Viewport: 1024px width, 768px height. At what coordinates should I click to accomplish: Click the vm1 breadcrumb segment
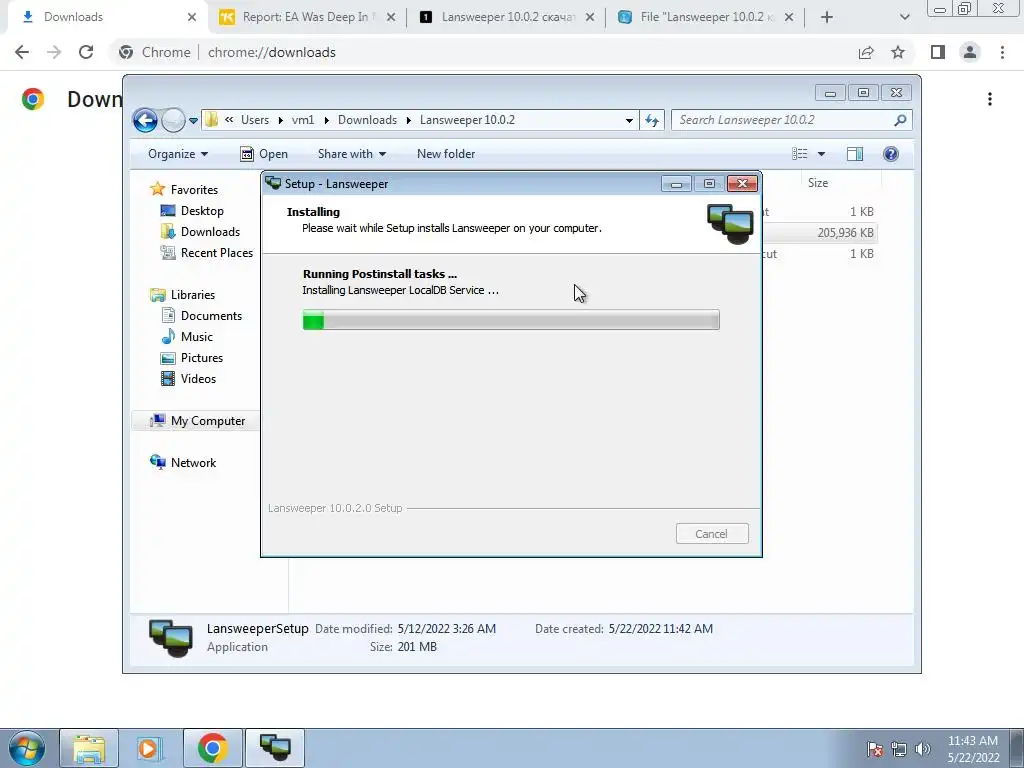pyautogui.click(x=303, y=120)
